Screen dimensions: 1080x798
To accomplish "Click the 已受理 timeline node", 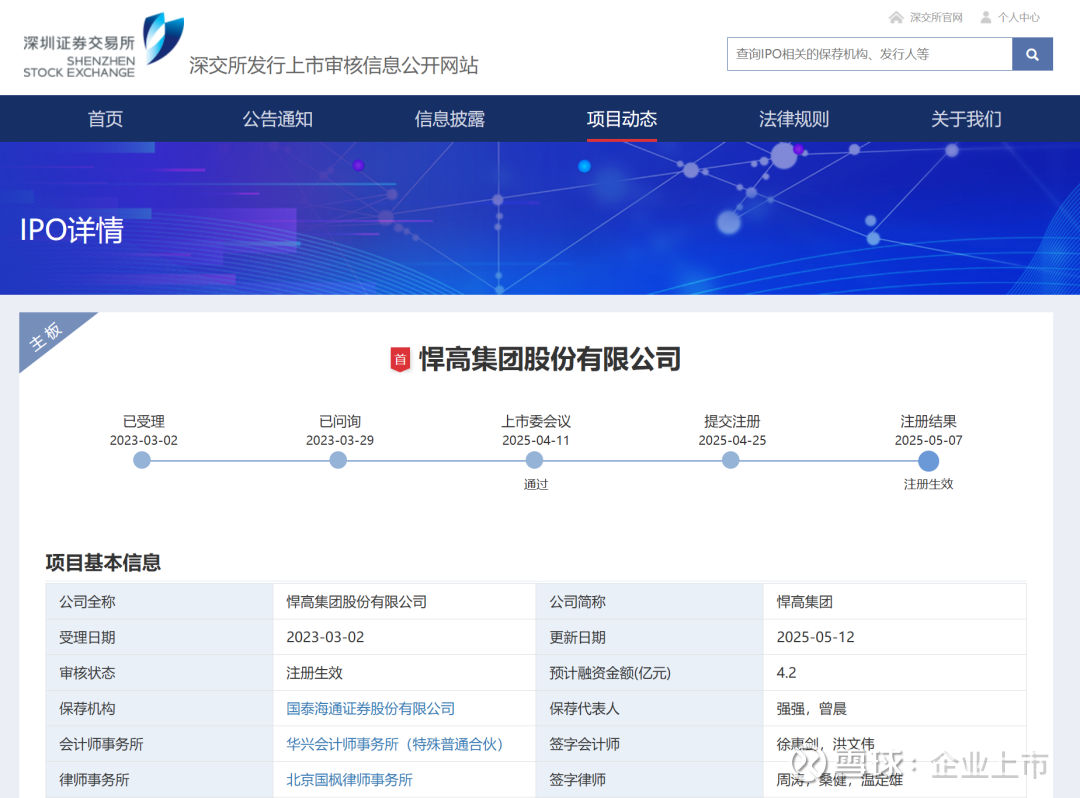I will click(x=142, y=460).
